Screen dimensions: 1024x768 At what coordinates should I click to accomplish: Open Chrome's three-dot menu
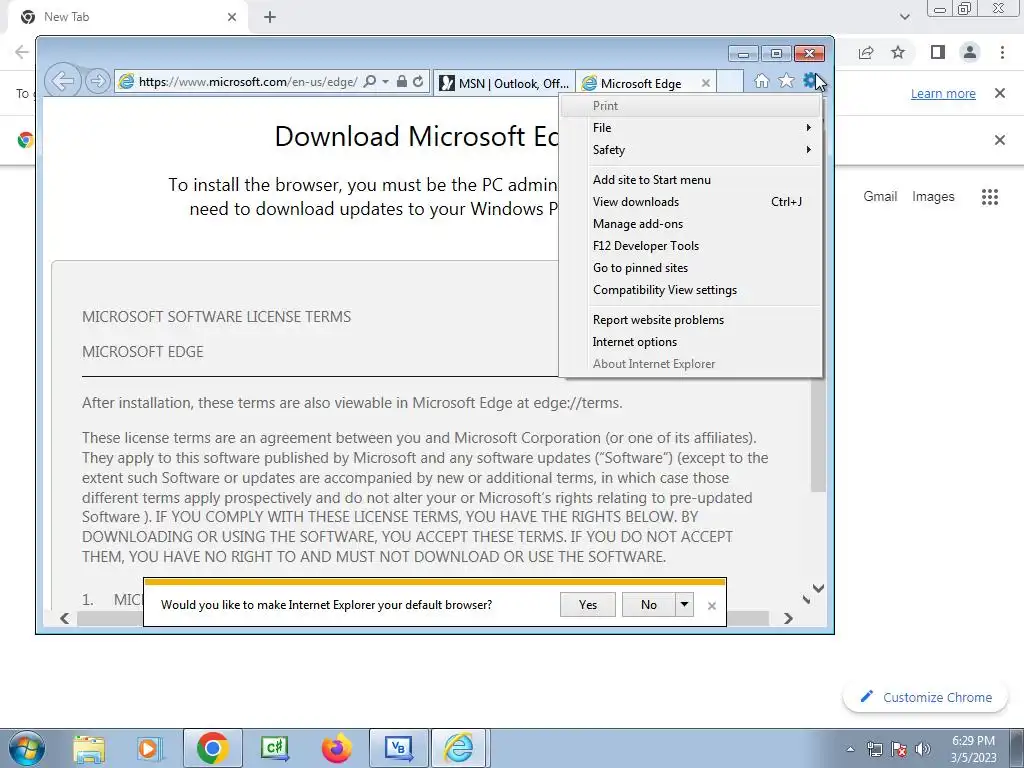[1002, 52]
